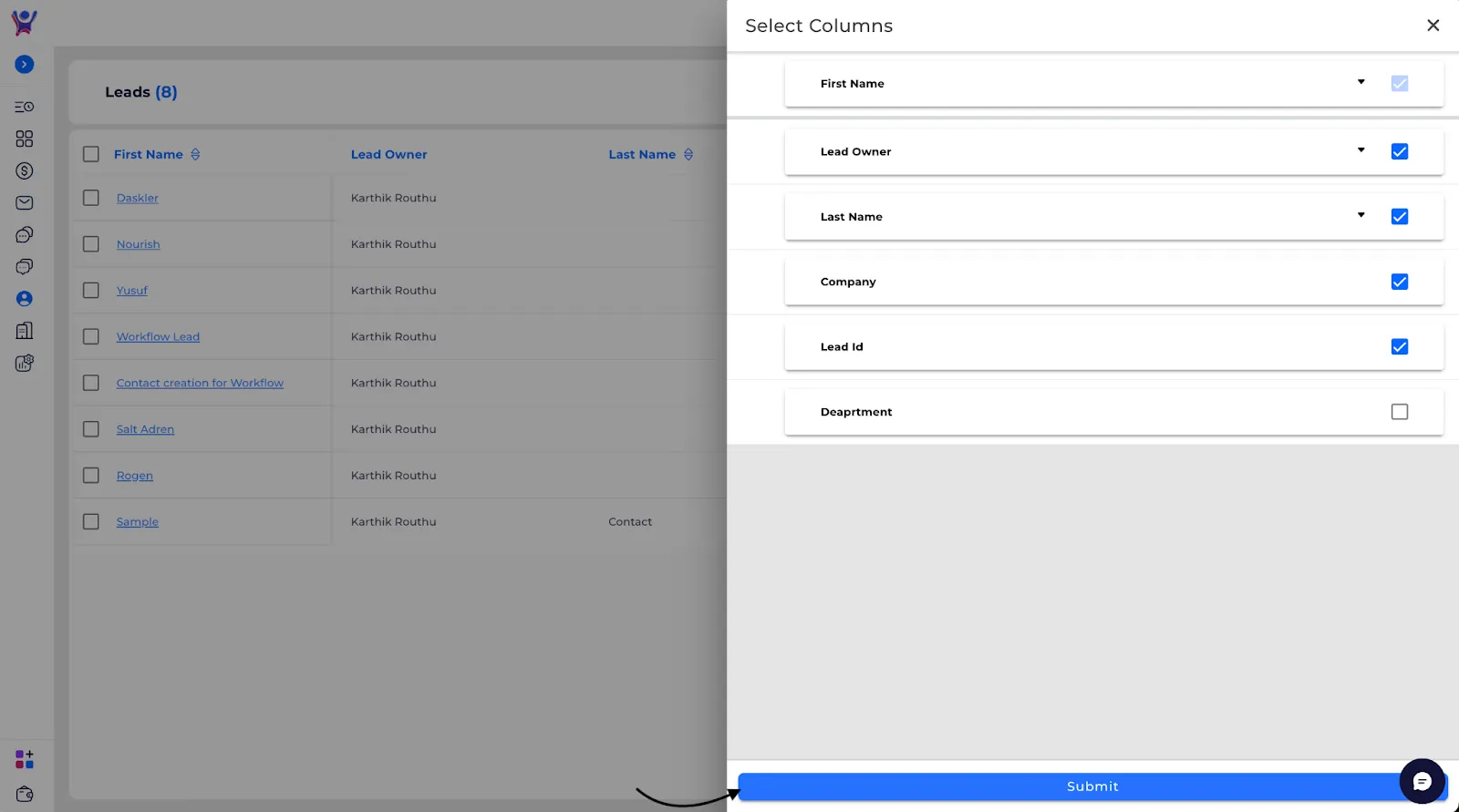Click the app logo icon
This screenshot has width=1459, height=812.
click(25, 22)
